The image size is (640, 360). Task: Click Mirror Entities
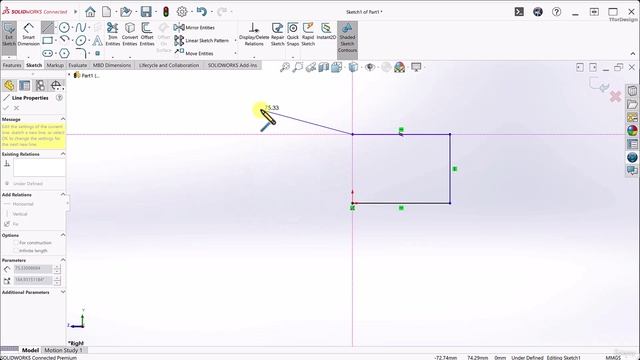pyautogui.click(x=194, y=28)
